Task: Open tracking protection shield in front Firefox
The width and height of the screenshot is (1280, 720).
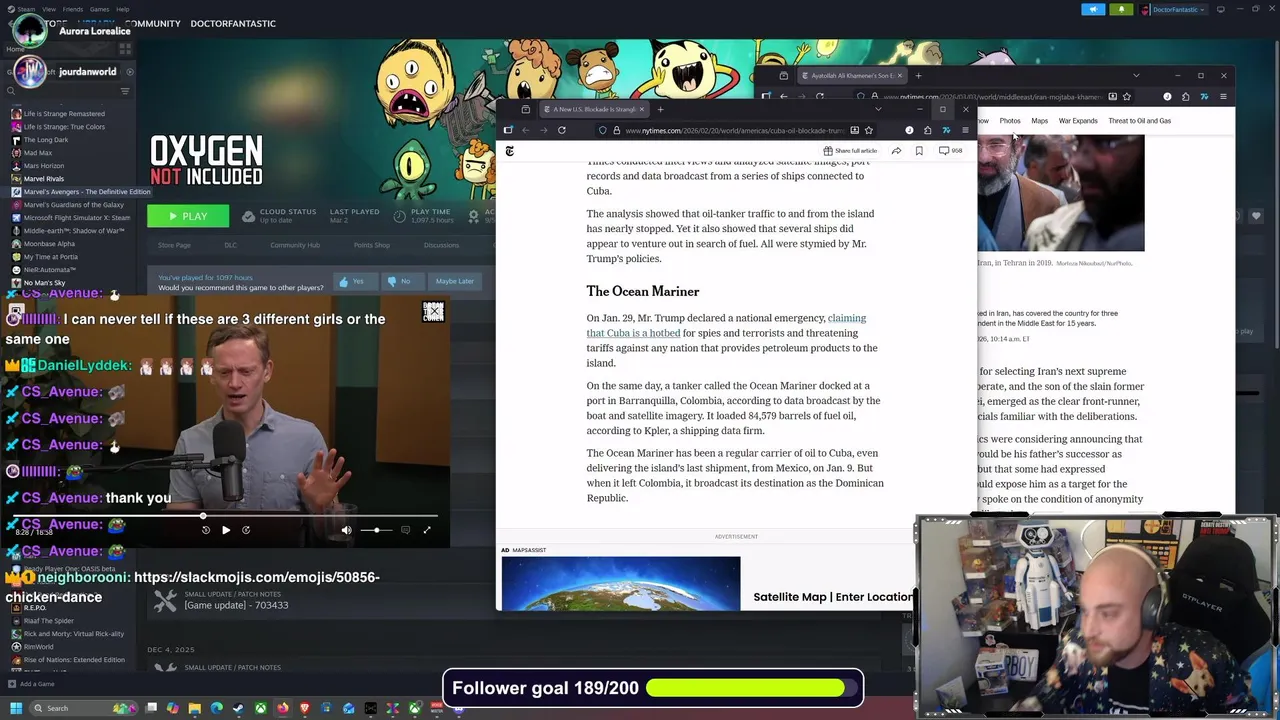Action: click(603, 130)
